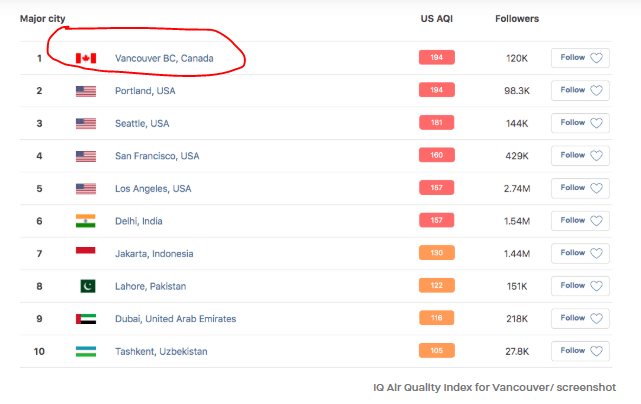Follow Seattle, USA
The width and height of the screenshot is (641, 404).
pyautogui.click(x=580, y=123)
